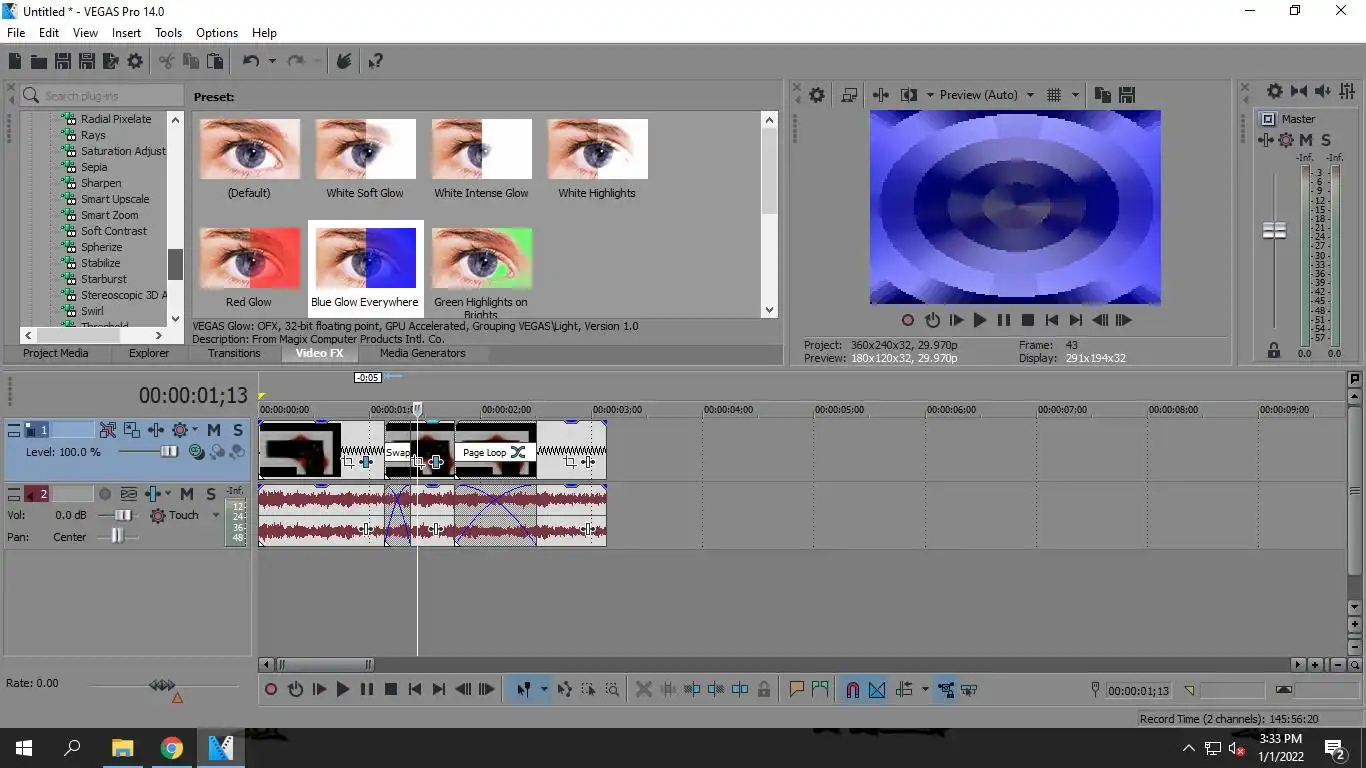Open preview overlays grid icon
The image size is (1366, 768).
click(x=1054, y=95)
